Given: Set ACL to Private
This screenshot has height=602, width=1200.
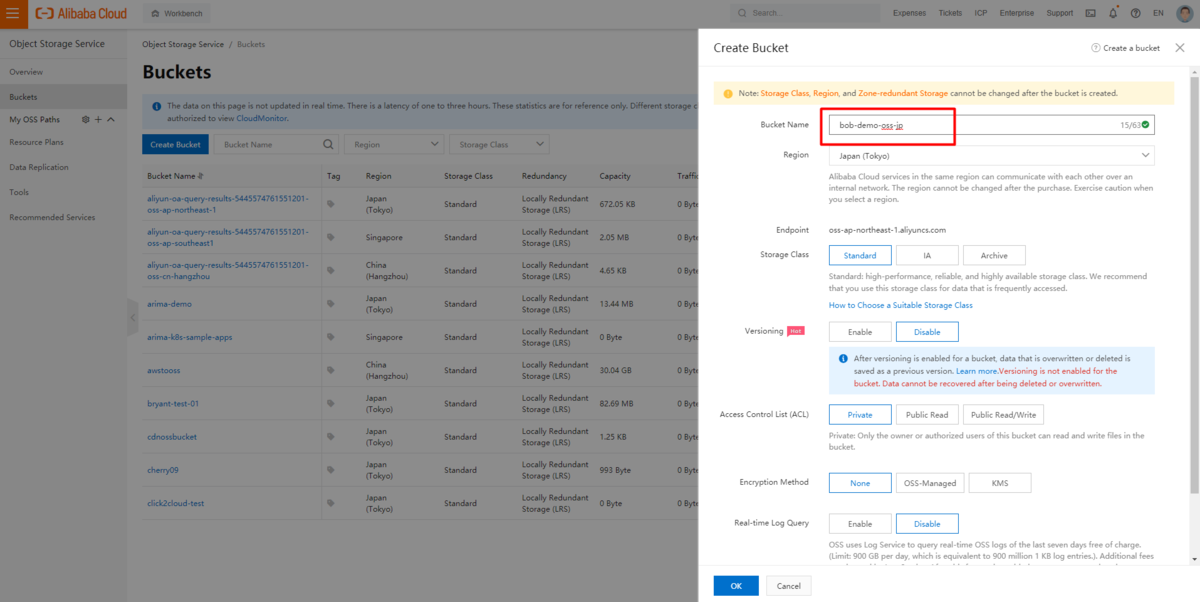Looking at the screenshot, I should pos(860,414).
